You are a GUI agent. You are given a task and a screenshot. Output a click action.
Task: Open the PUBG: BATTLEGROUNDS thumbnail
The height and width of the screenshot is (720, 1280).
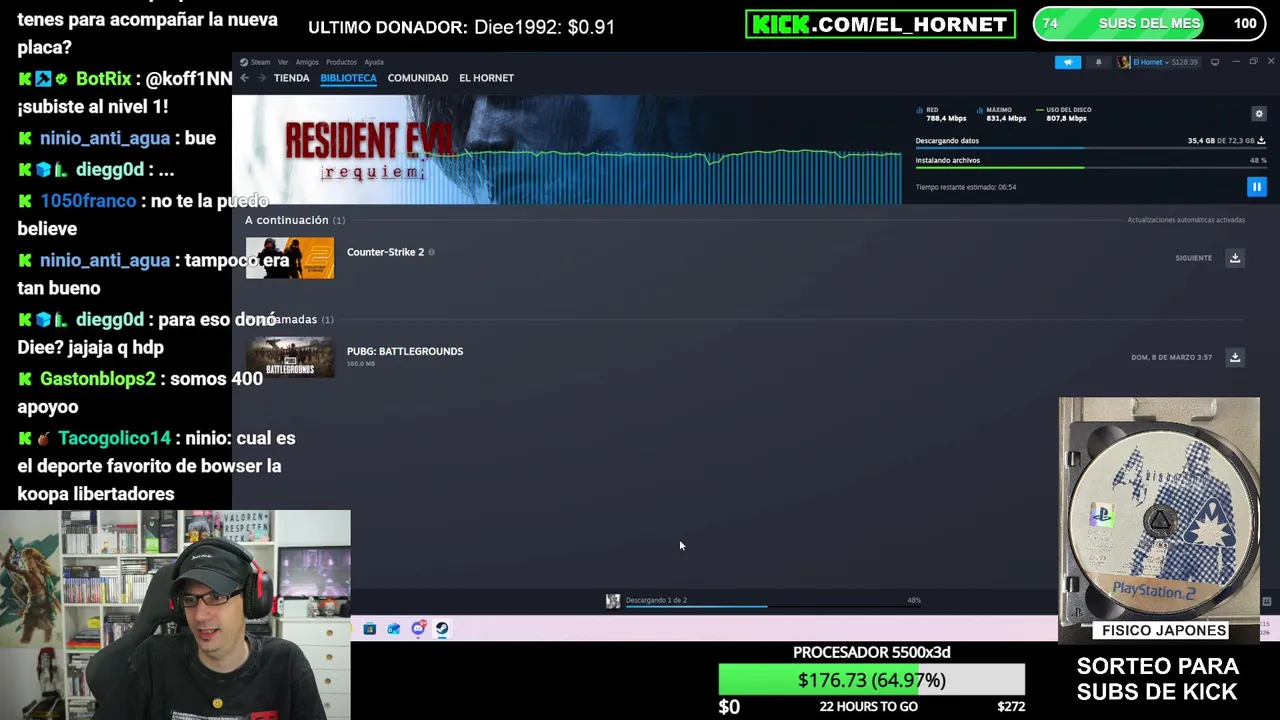(290, 357)
